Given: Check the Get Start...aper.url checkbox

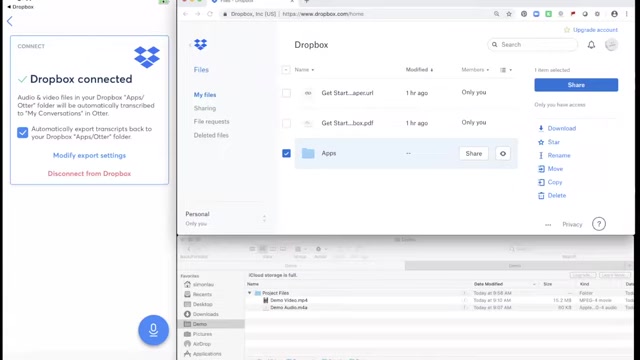Looking at the screenshot, I should pyautogui.click(x=287, y=93).
